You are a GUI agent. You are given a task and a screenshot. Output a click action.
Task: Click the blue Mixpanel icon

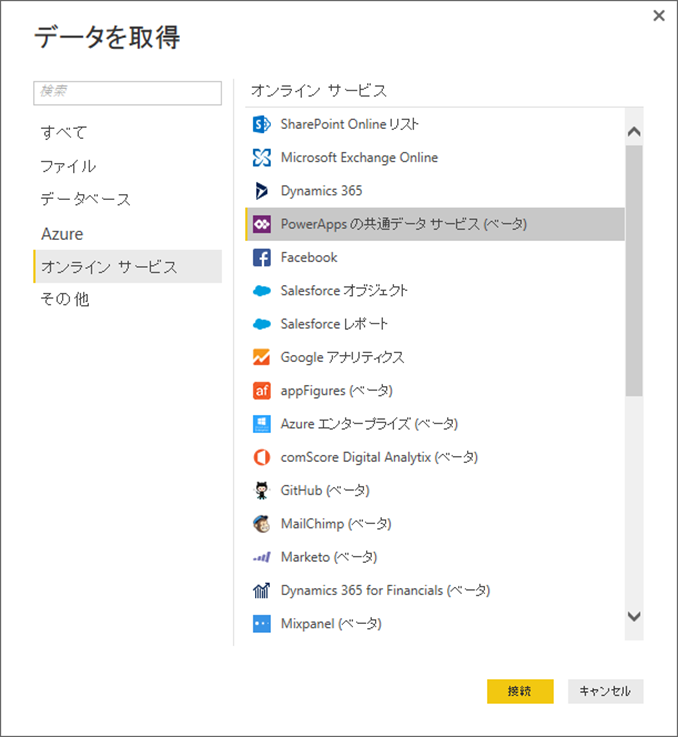click(261, 624)
